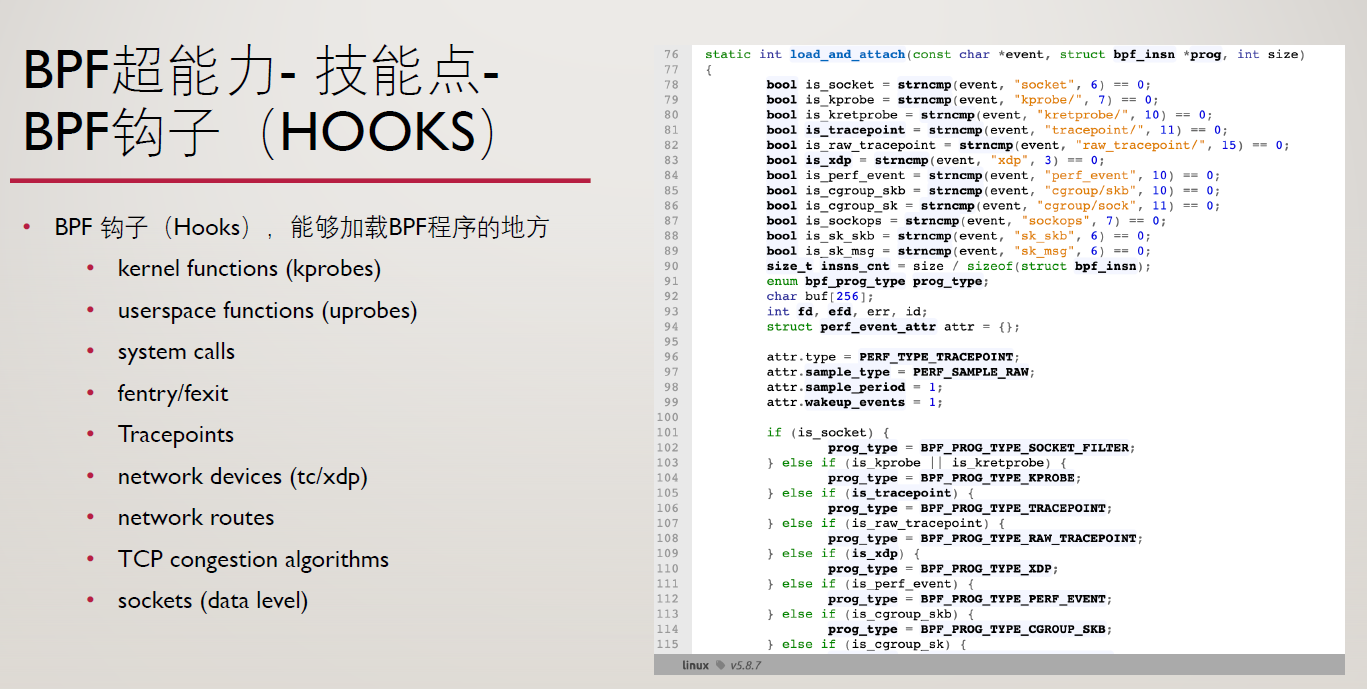The width and height of the screenshot is (1367, 689).
Task: Select the 'userspace functions (uprobes)' bullet
Action: click(267, 311)
